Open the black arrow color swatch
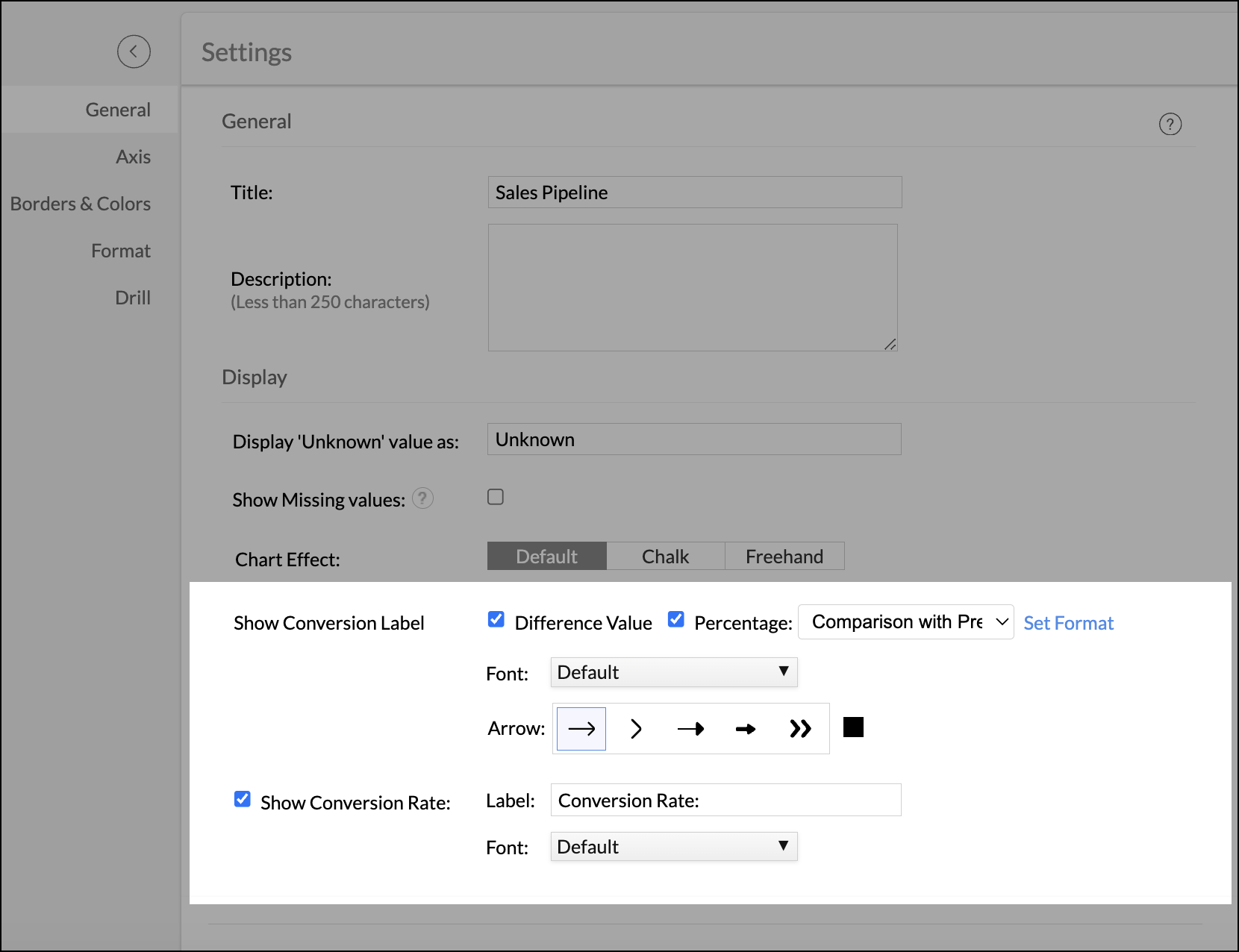Image resolution: width=1239 pixels, height=952 pixels. [x=853, y=727]
